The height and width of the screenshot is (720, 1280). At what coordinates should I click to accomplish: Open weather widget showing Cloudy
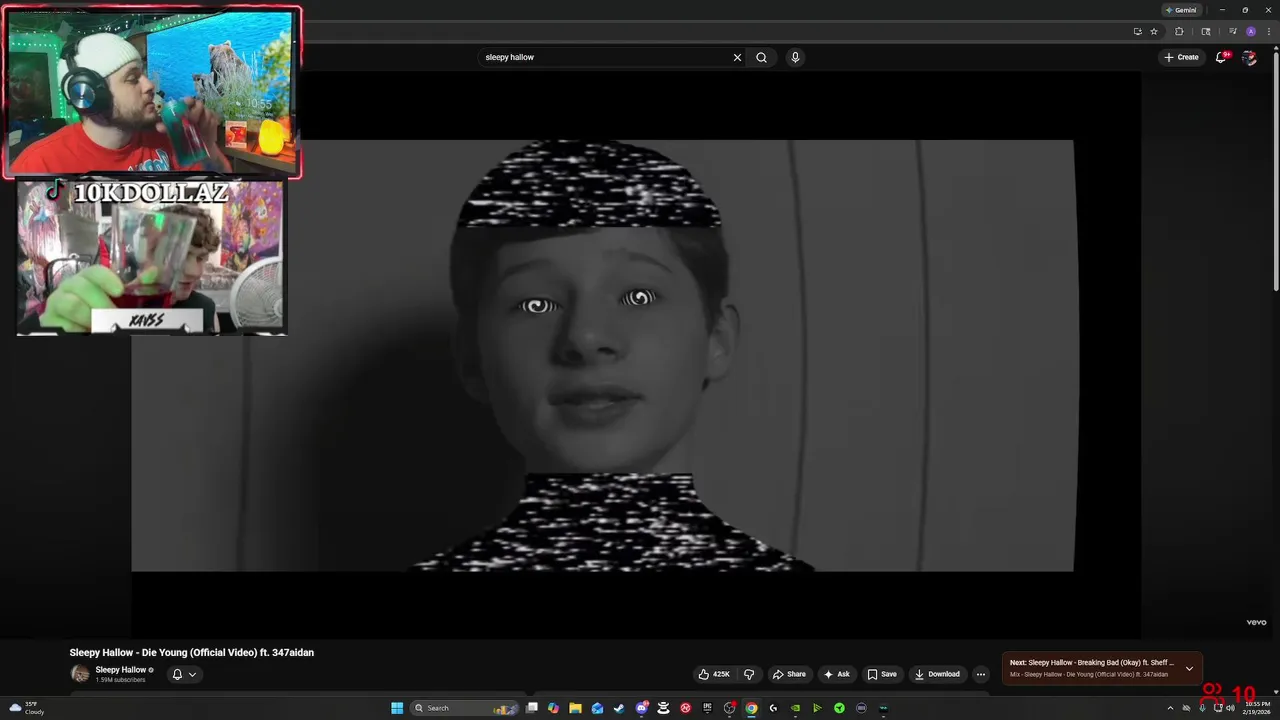(x=26, y=708)
